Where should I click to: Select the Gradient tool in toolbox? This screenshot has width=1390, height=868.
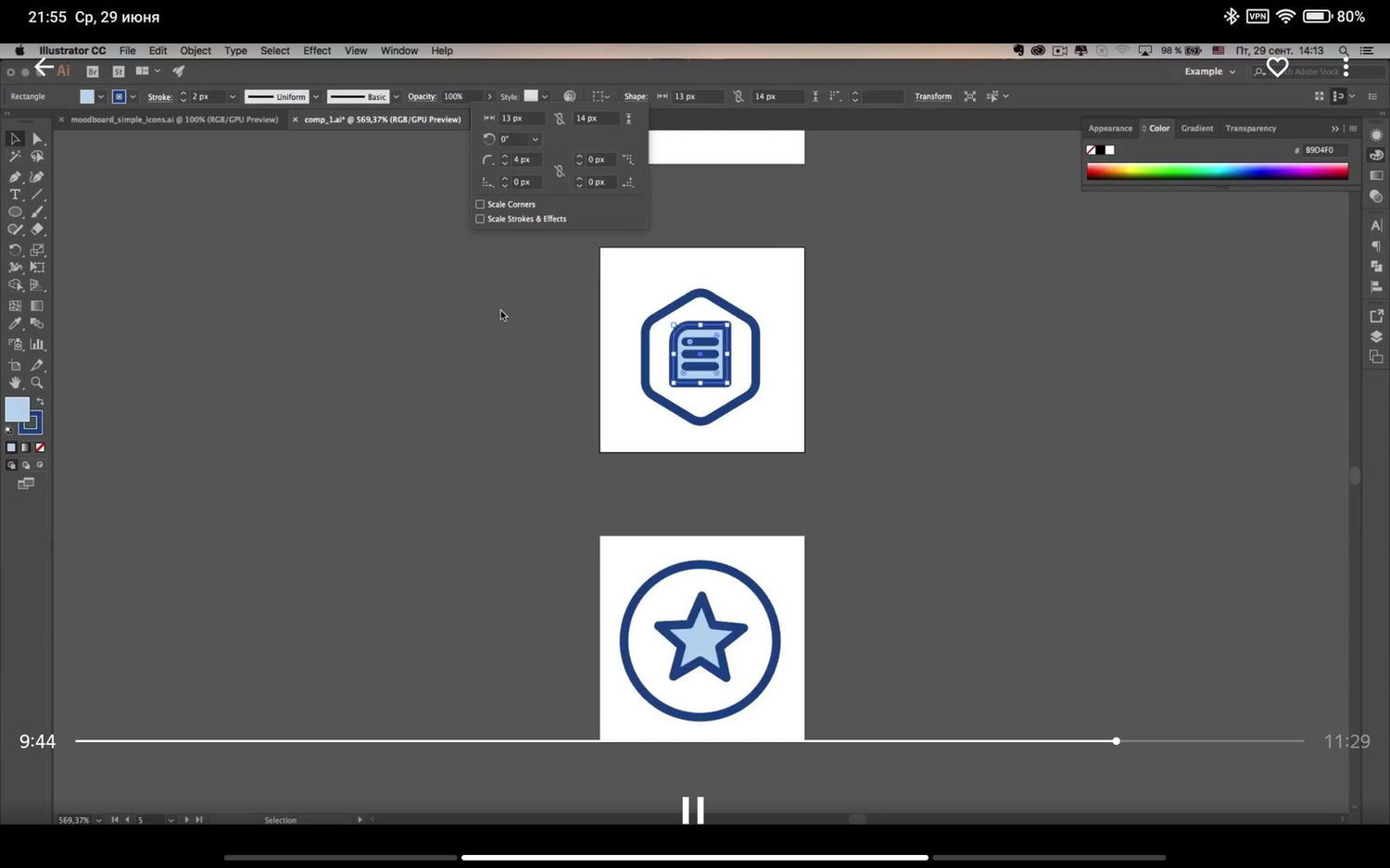point(37,306)
